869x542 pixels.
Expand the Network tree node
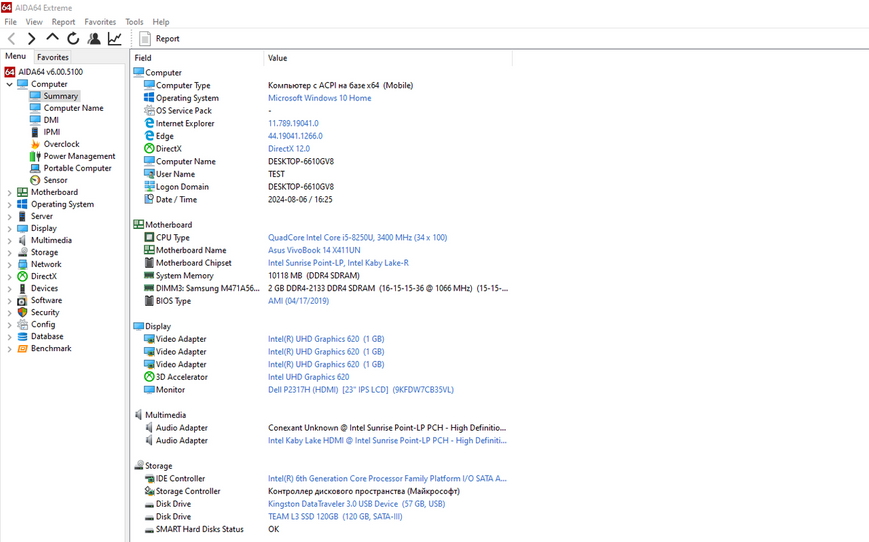tap(9, 264)
